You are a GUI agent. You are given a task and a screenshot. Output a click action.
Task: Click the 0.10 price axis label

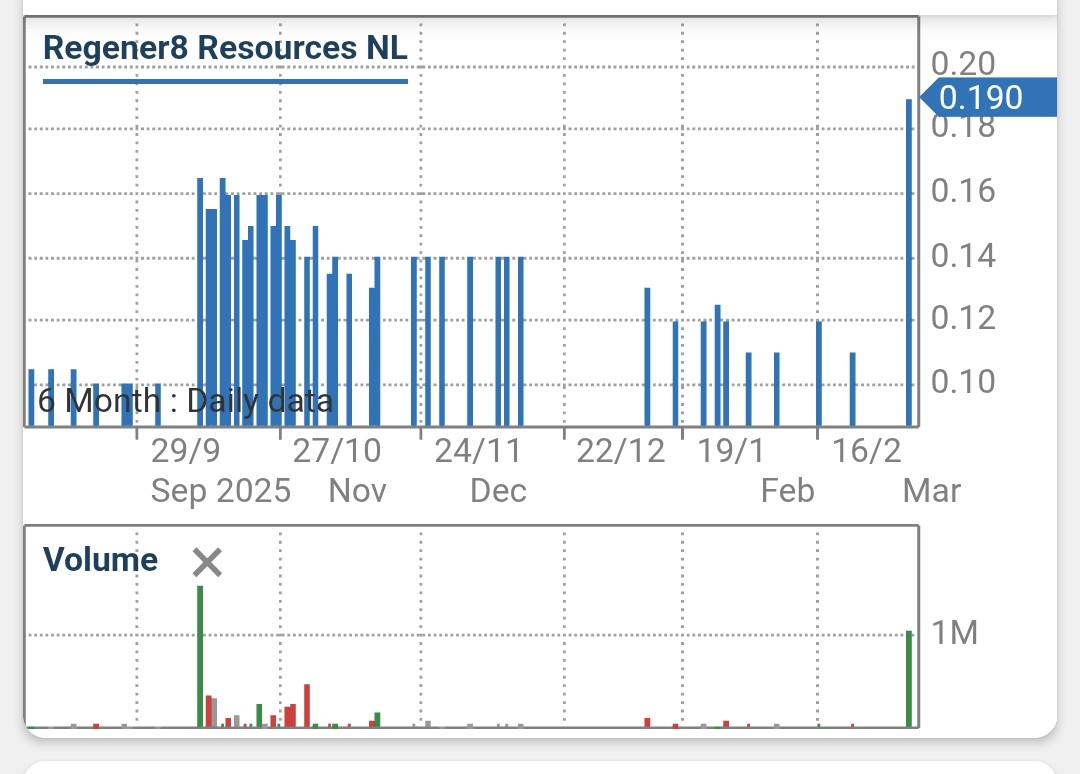(x=963, y=381)
